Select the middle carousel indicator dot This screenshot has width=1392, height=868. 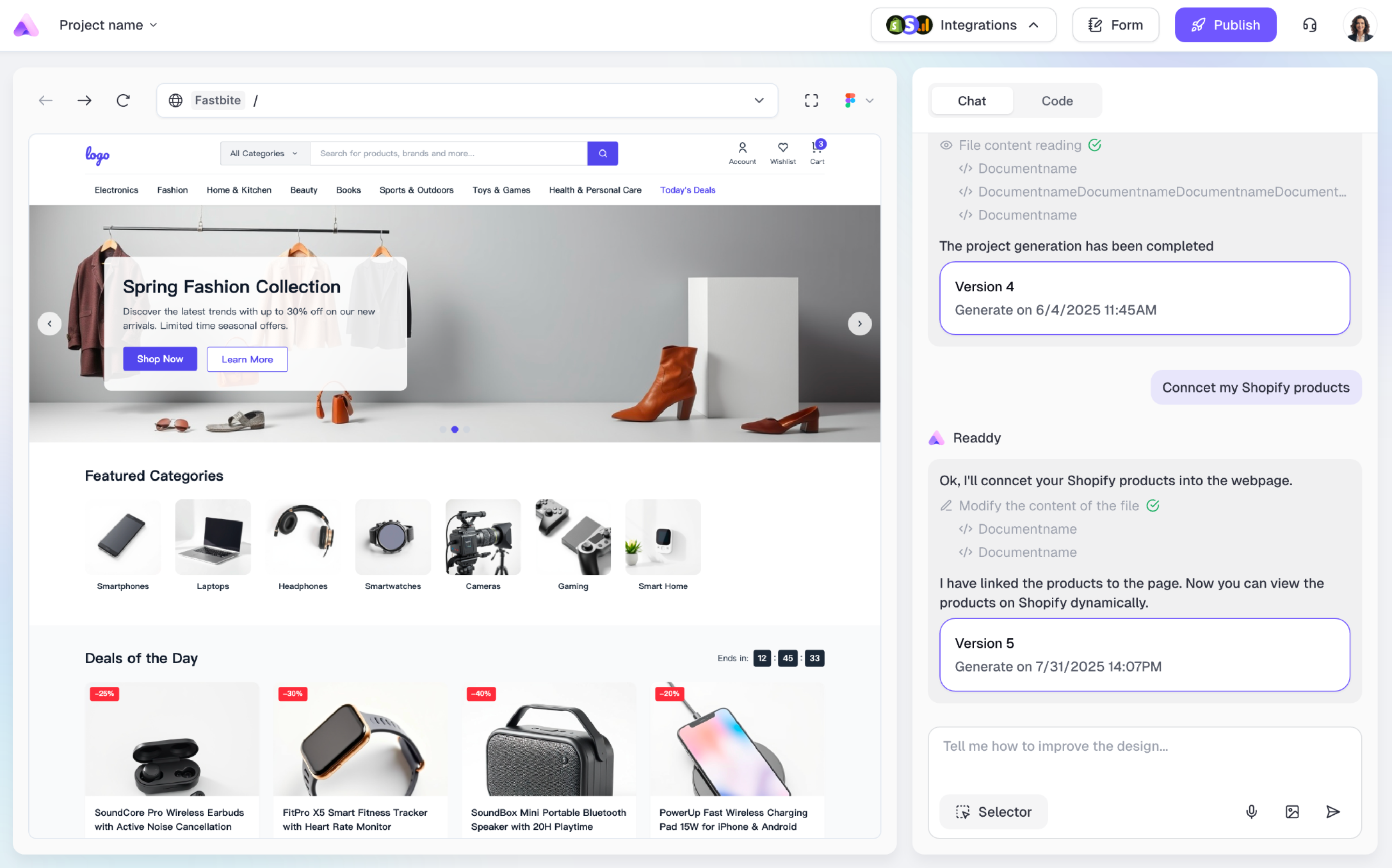point(455,430)
